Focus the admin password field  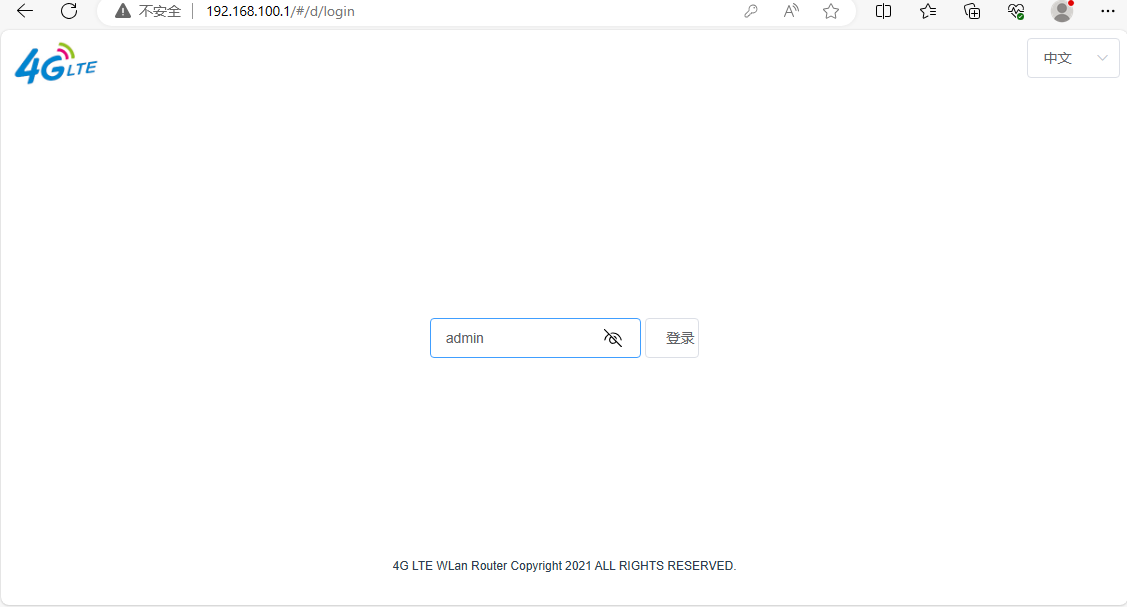[535, 338]
